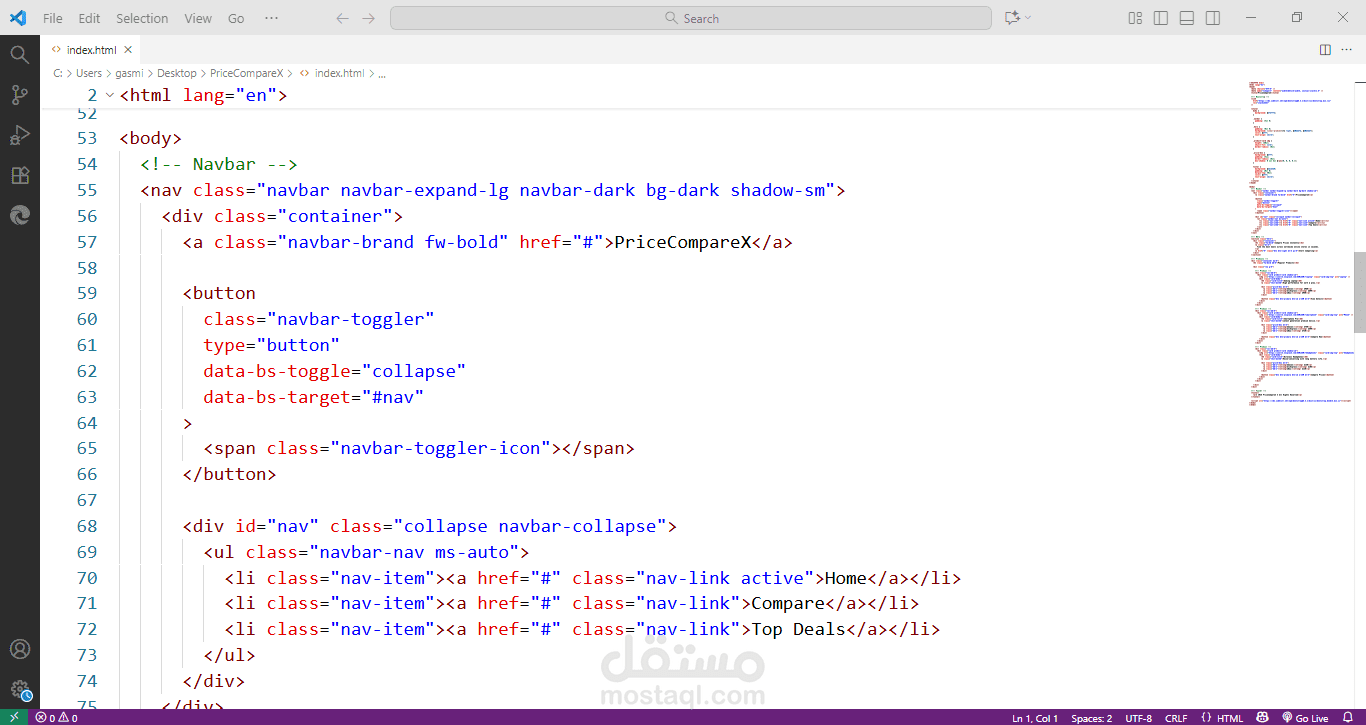Open the Run and Debug view
1366x725 pixels.
[x=19, y=135]
